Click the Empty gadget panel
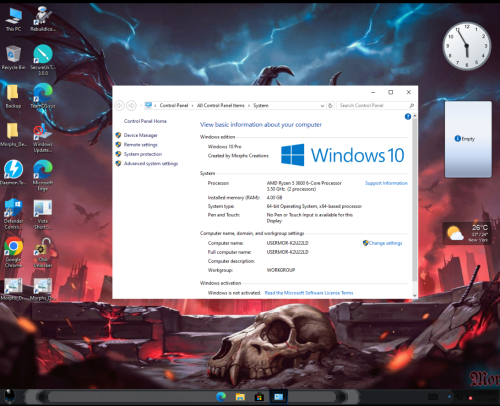The image size is (500, 406). [468, 139]
